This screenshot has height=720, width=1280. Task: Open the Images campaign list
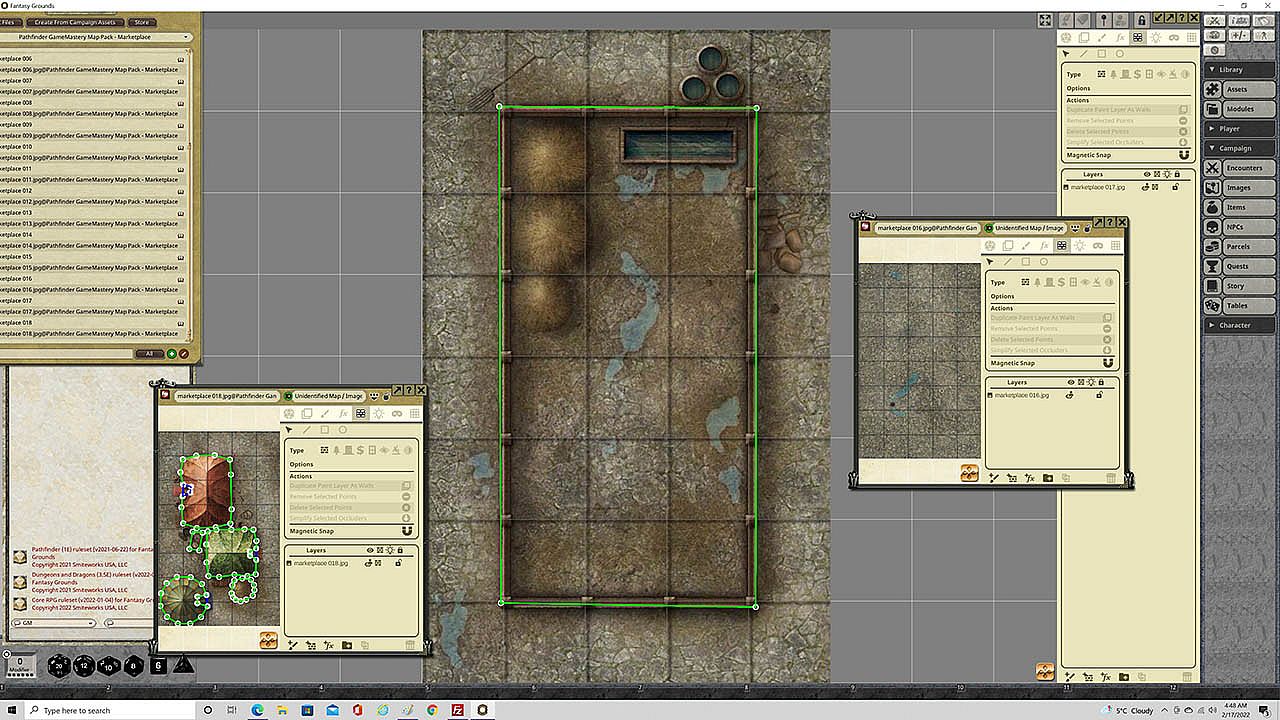1248,188
